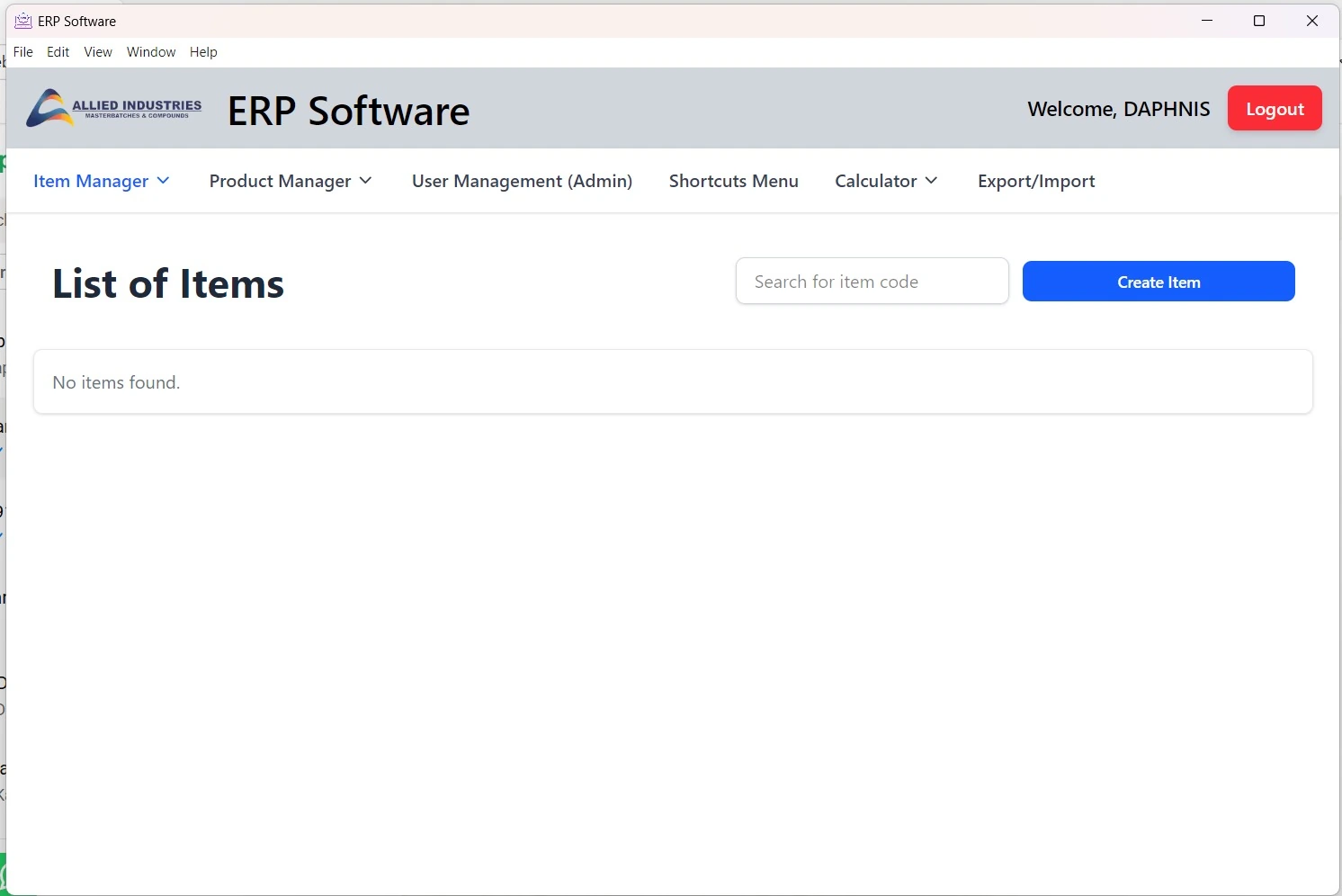This screenshot has width=1342, height=896.
Task: Click the Product Manager label
Action: (281, 181)
